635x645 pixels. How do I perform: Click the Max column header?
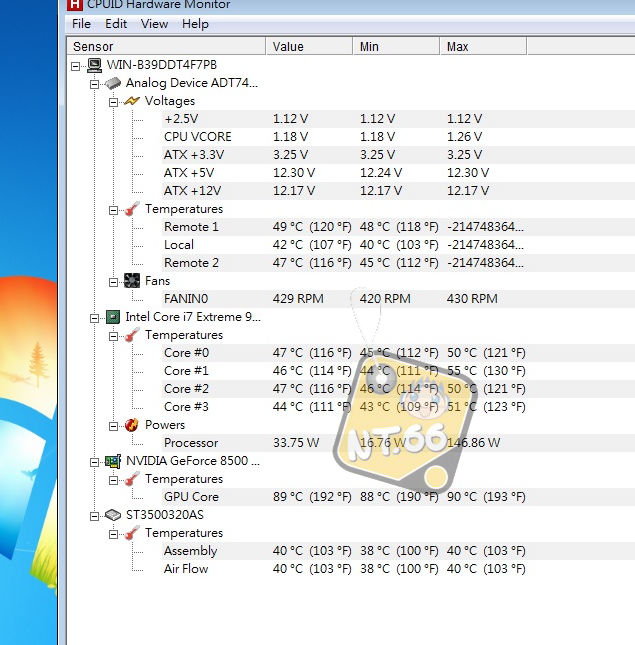(x=483, y=46)
